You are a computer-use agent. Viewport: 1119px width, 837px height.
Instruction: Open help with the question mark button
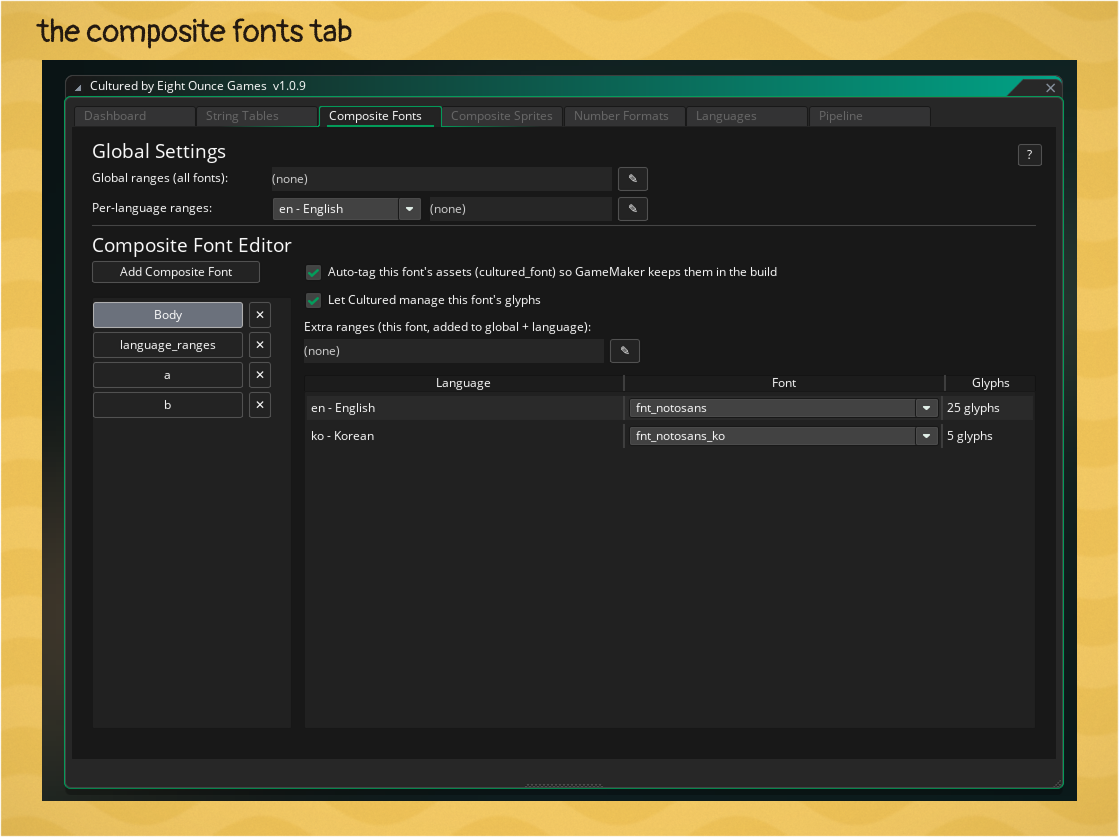coord(1029,155)
